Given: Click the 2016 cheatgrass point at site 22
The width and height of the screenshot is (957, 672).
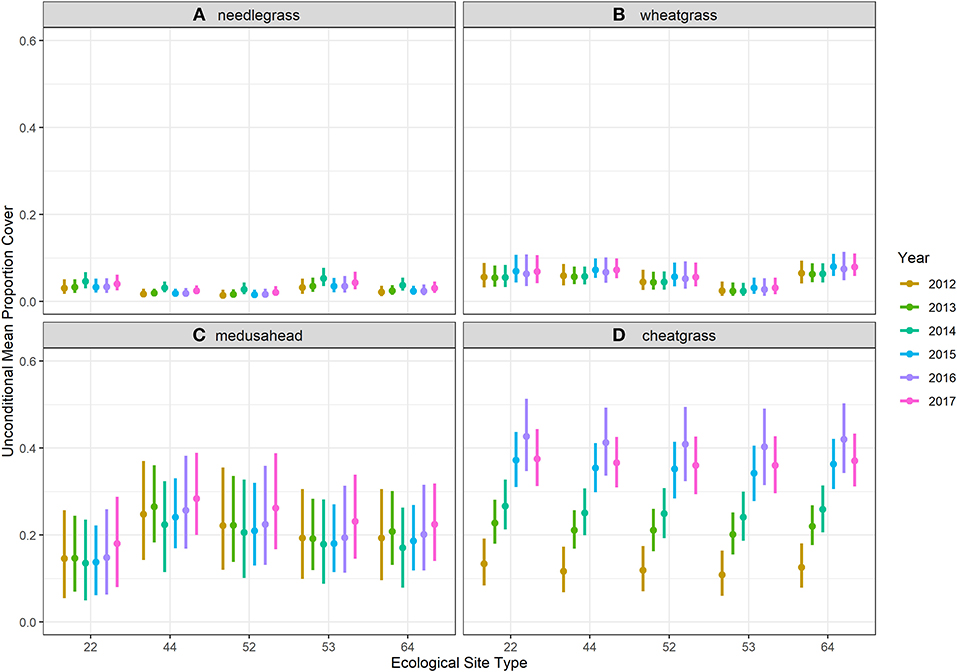Looking at the screenshot, I should tap(526, 436).
